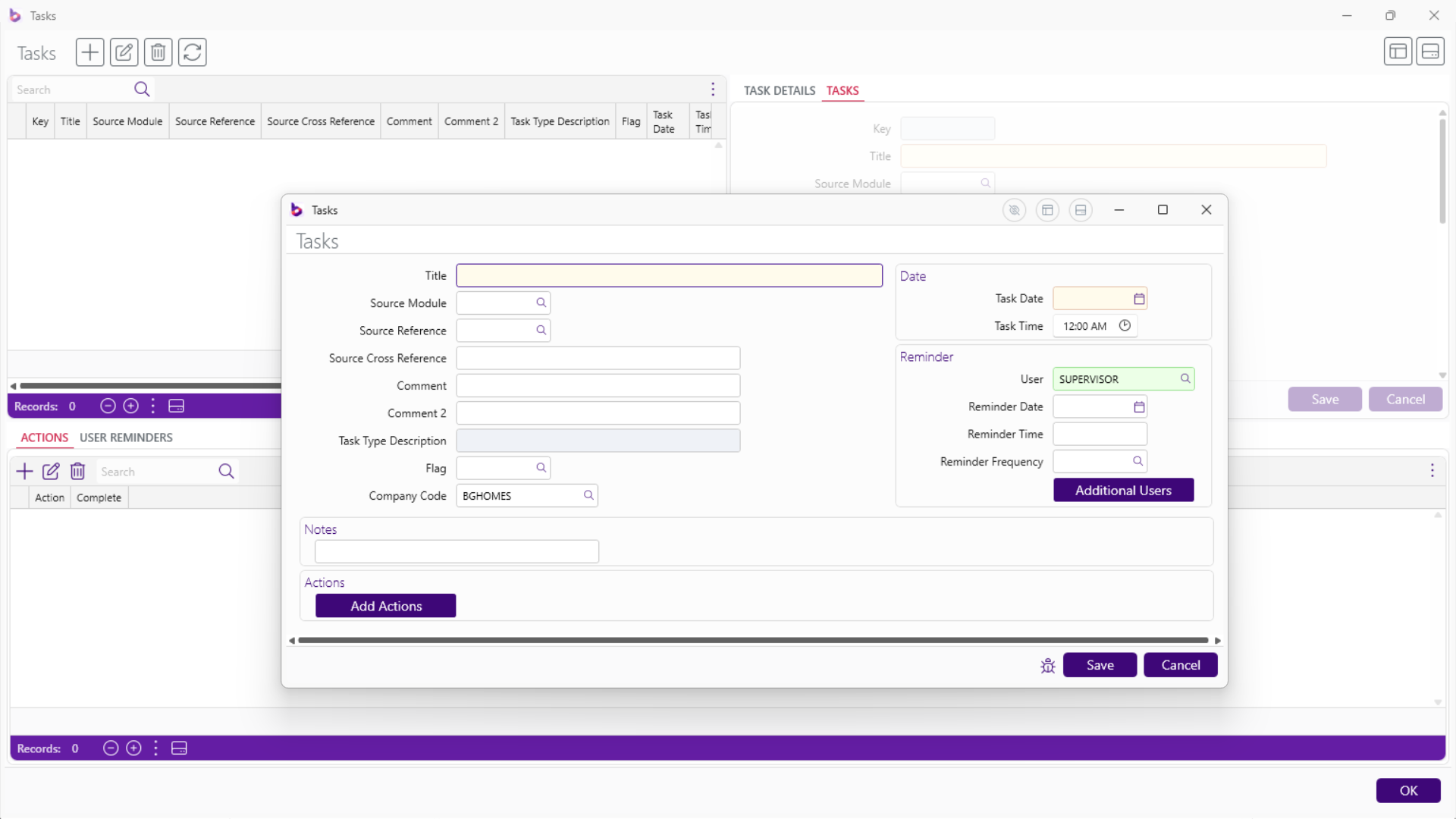Click the dialog horizontal scrollbar
Viewport: 1456px width, 819px height.
(752, 641)
